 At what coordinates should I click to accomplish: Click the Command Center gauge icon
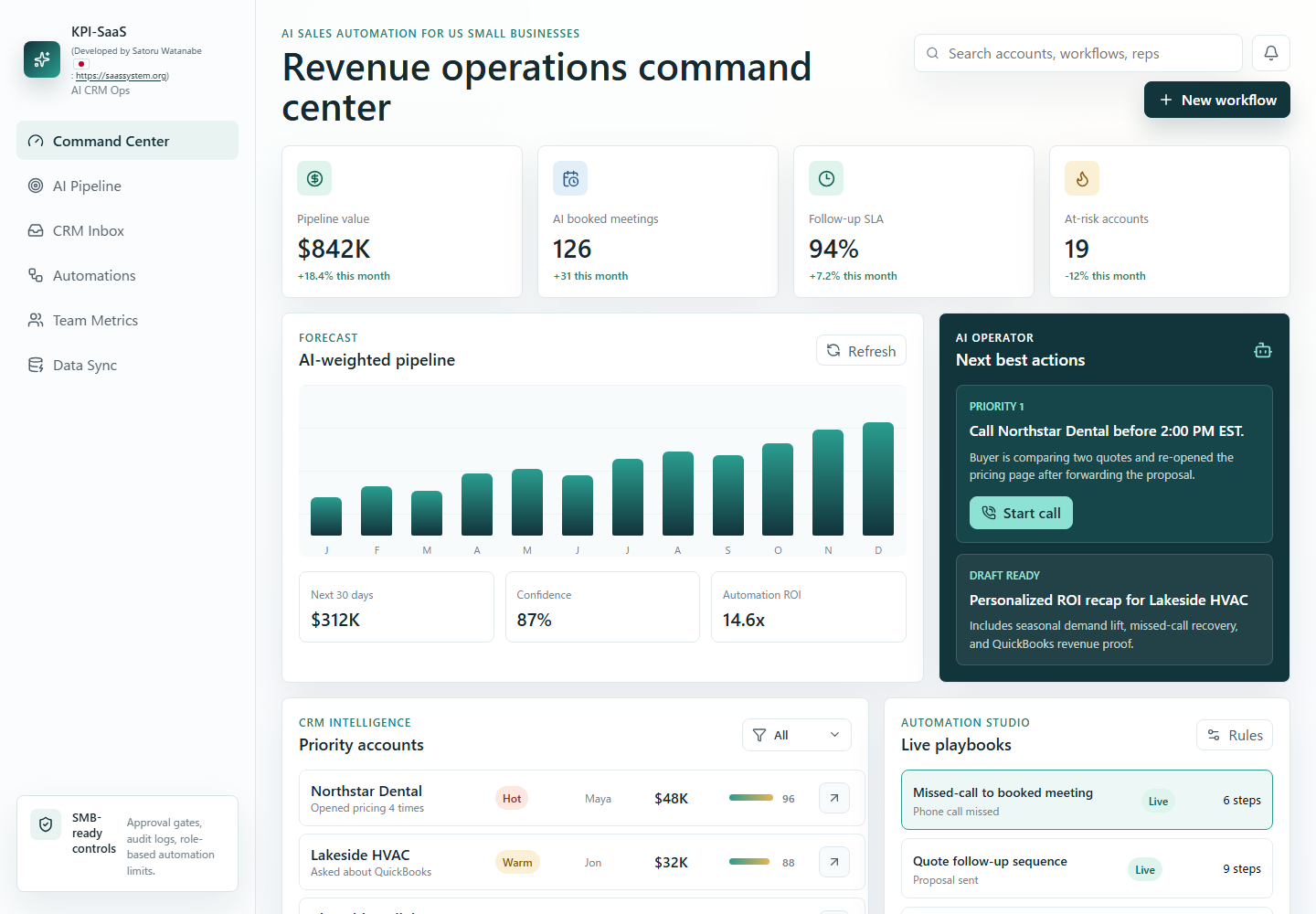click(36, 141)
